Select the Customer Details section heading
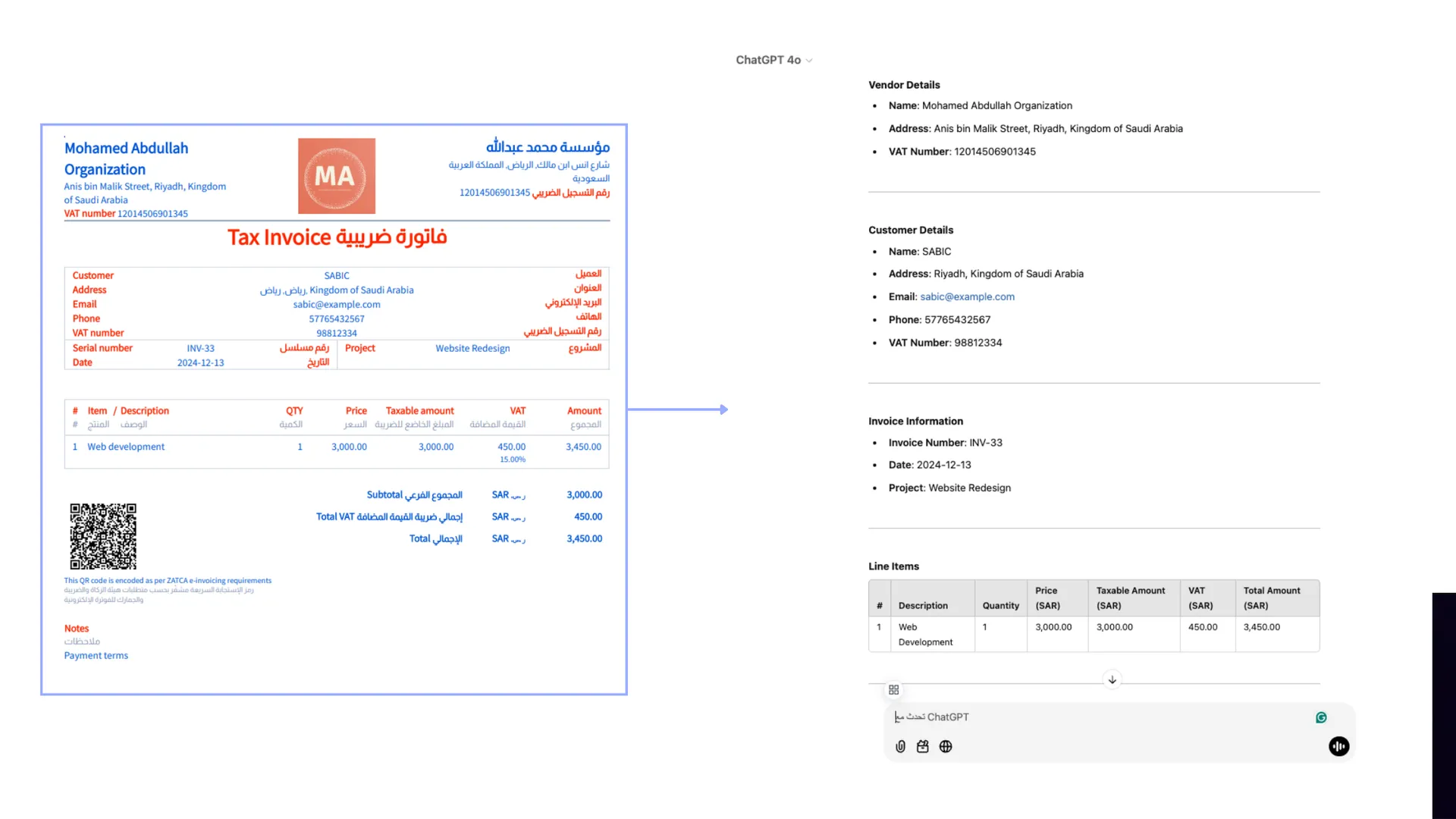 910,230
